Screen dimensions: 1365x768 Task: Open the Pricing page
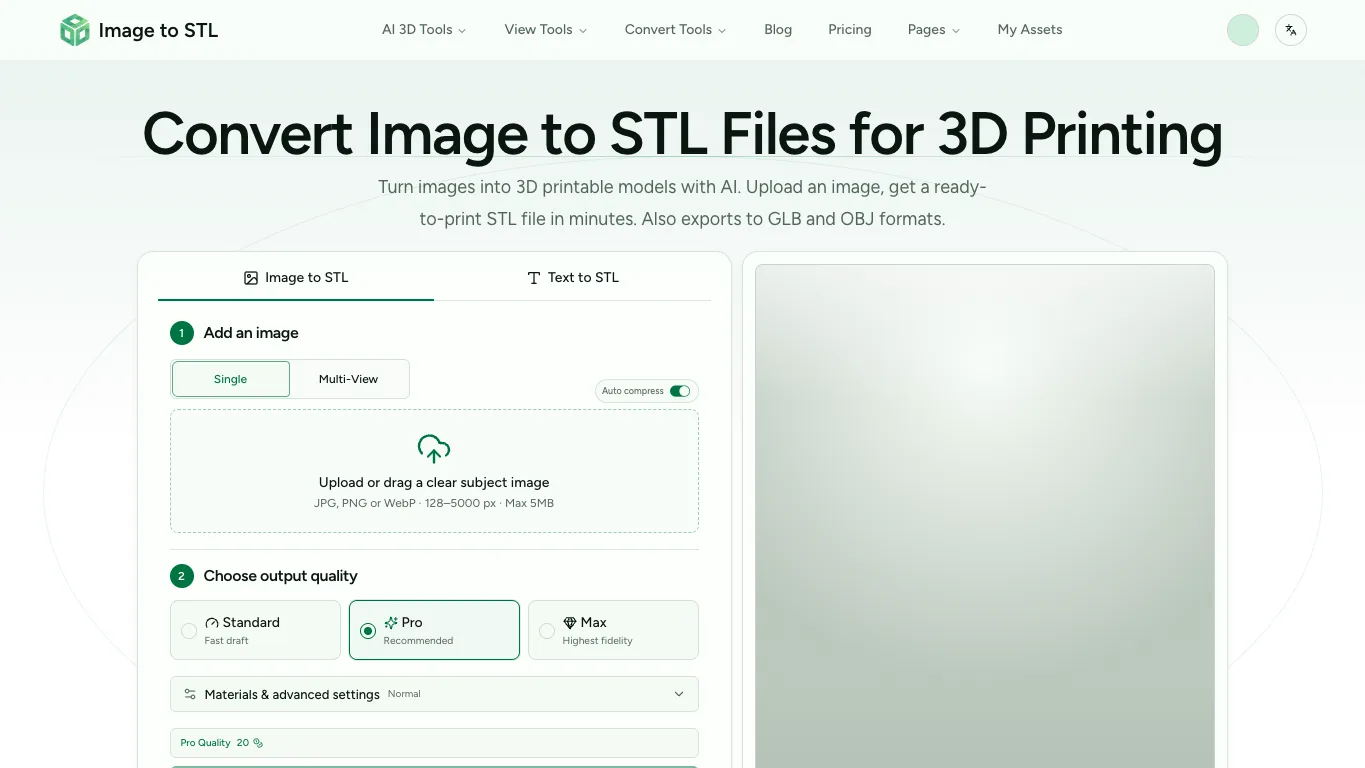click(x=850, y=30)
